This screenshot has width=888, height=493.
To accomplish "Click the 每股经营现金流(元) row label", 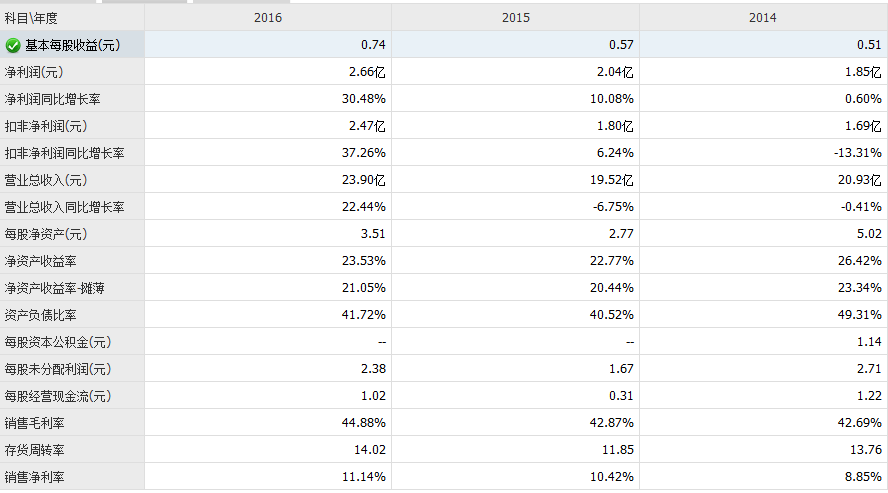I will click(x=58, y=396).
